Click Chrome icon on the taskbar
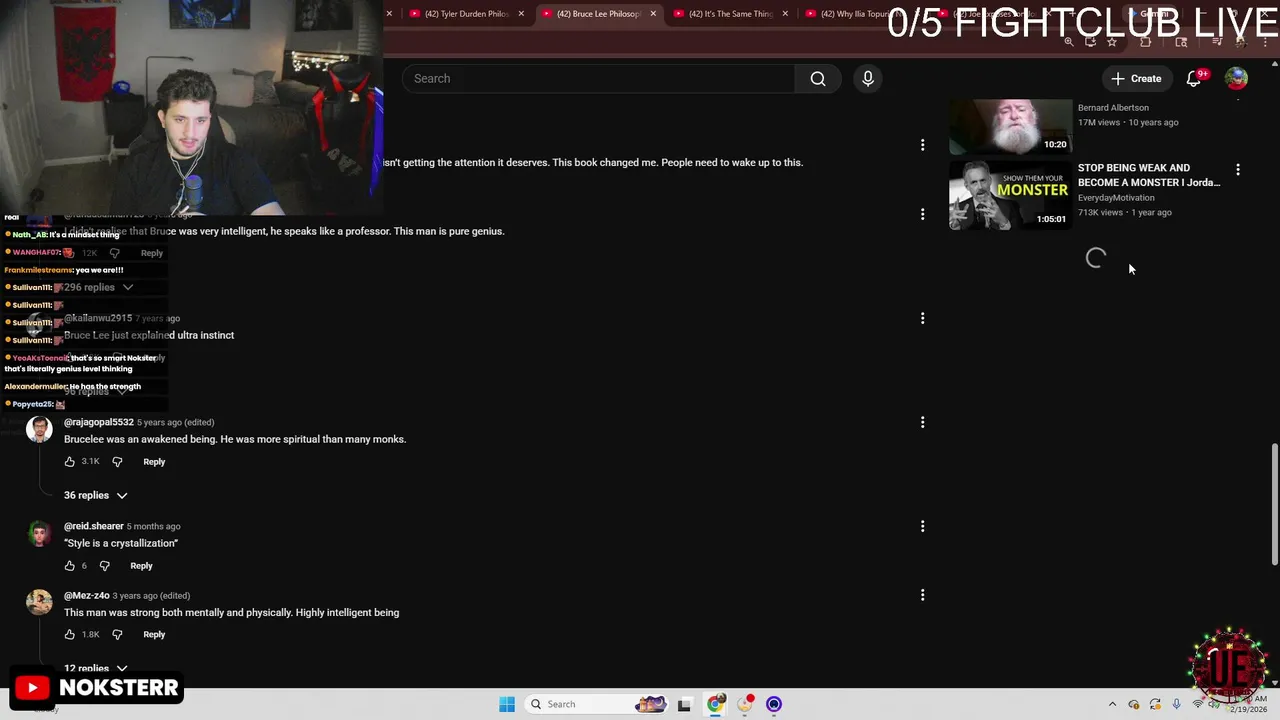The image size is (1280, 720). [x=715, y=704]
